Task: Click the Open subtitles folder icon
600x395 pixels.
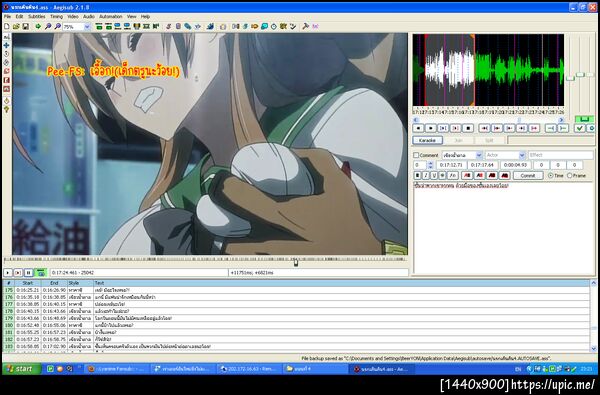Action: tap(16, 26)
